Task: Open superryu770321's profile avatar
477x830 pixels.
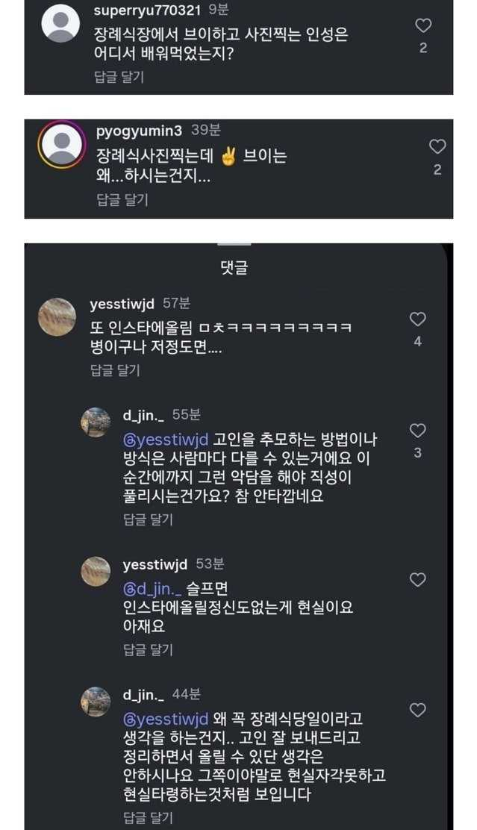Action: point(61,23)
